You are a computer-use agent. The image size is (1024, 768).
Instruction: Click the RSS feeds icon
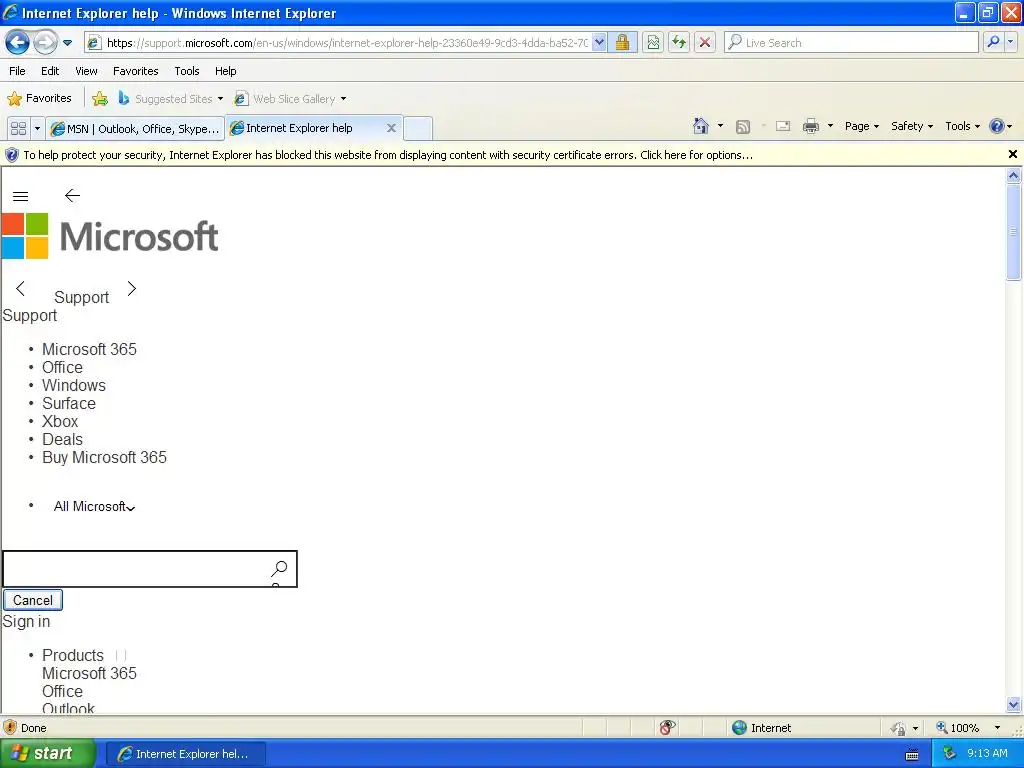click(743, 127)
